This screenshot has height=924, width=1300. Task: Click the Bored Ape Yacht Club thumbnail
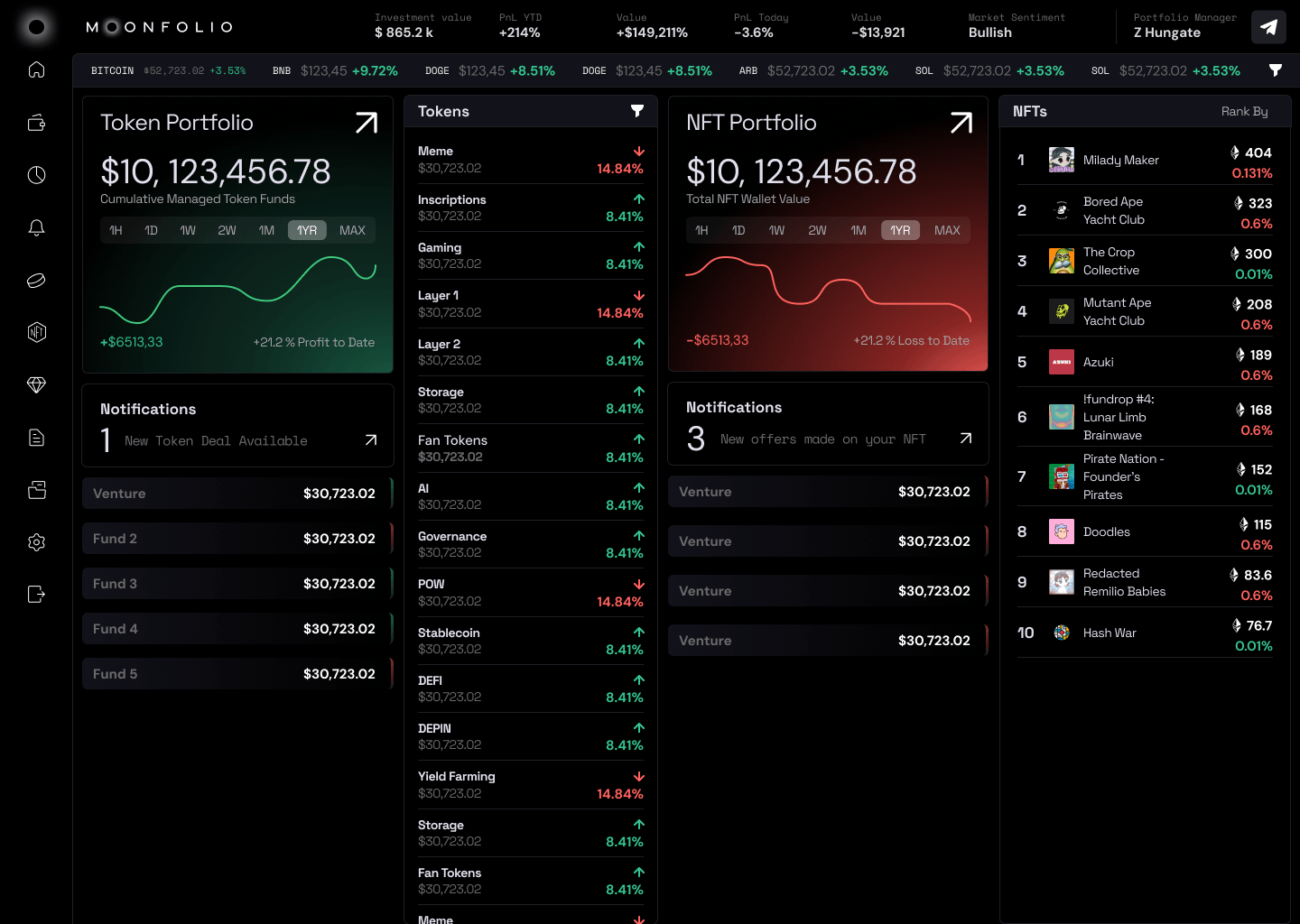[1062, 210]
